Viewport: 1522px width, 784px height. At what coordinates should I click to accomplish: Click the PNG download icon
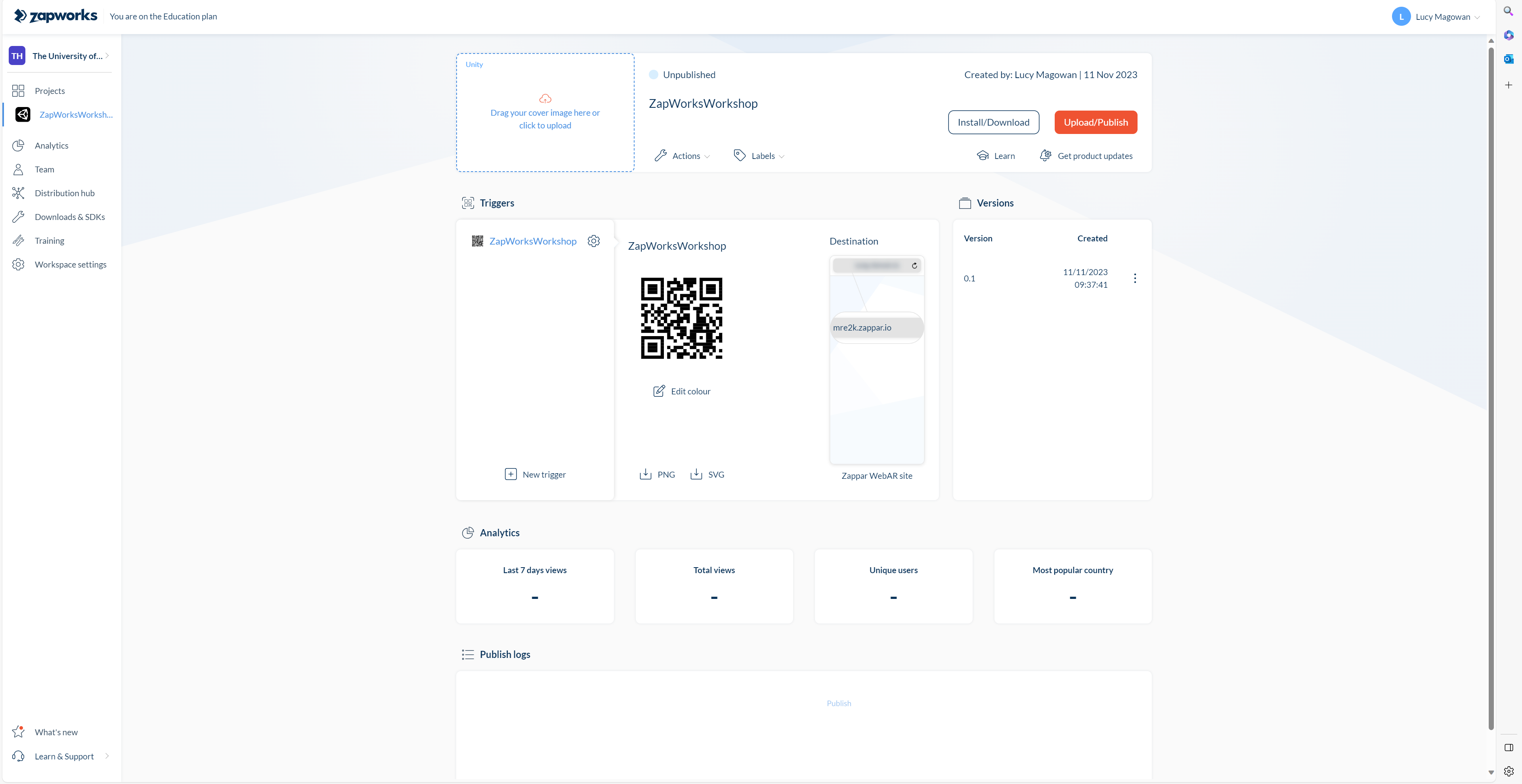point(645,474)
